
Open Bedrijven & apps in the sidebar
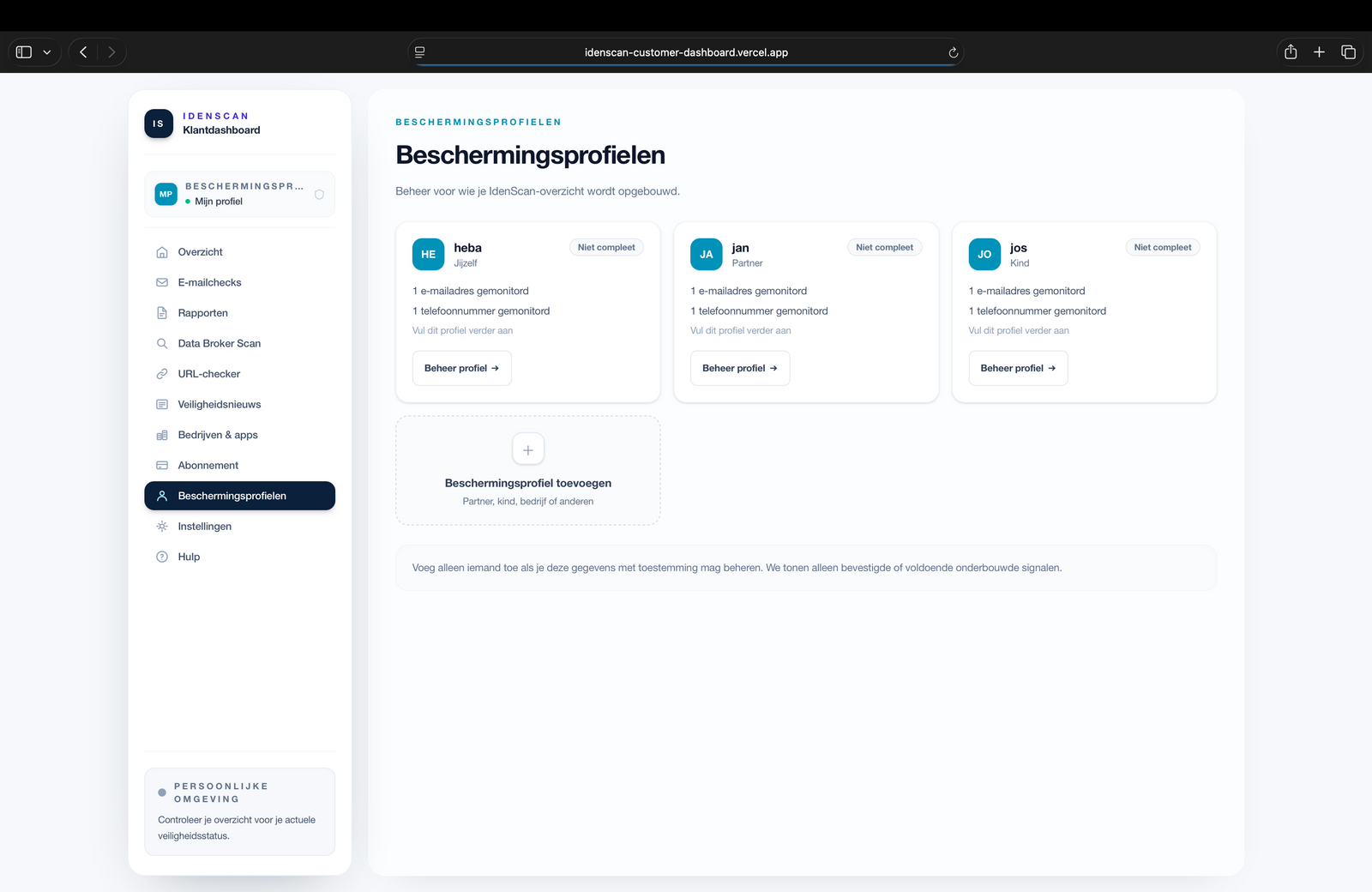pyautogui.click(x=239, y=435)
